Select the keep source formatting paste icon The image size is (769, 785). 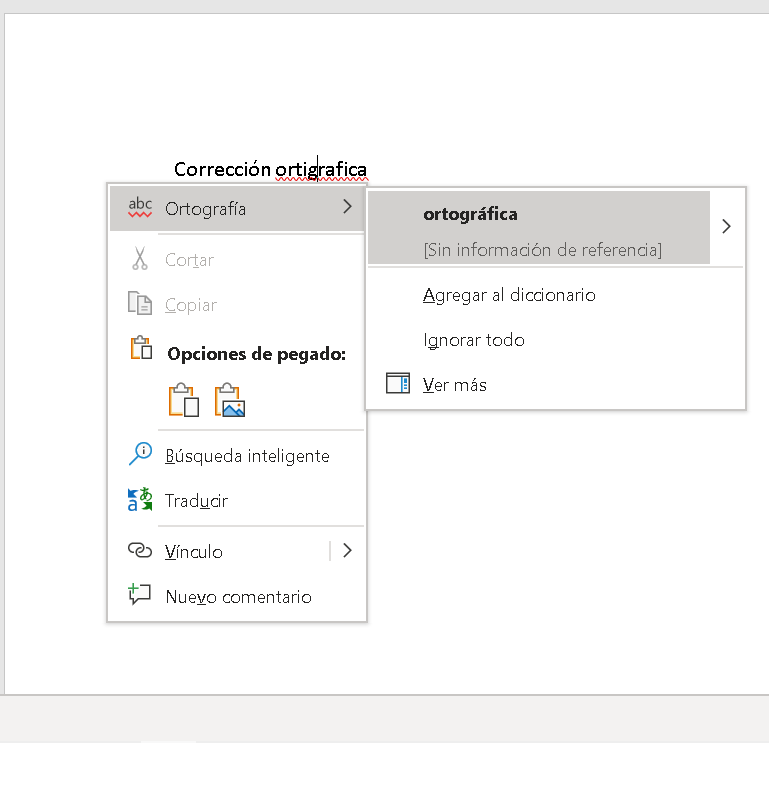click(184, 400)
